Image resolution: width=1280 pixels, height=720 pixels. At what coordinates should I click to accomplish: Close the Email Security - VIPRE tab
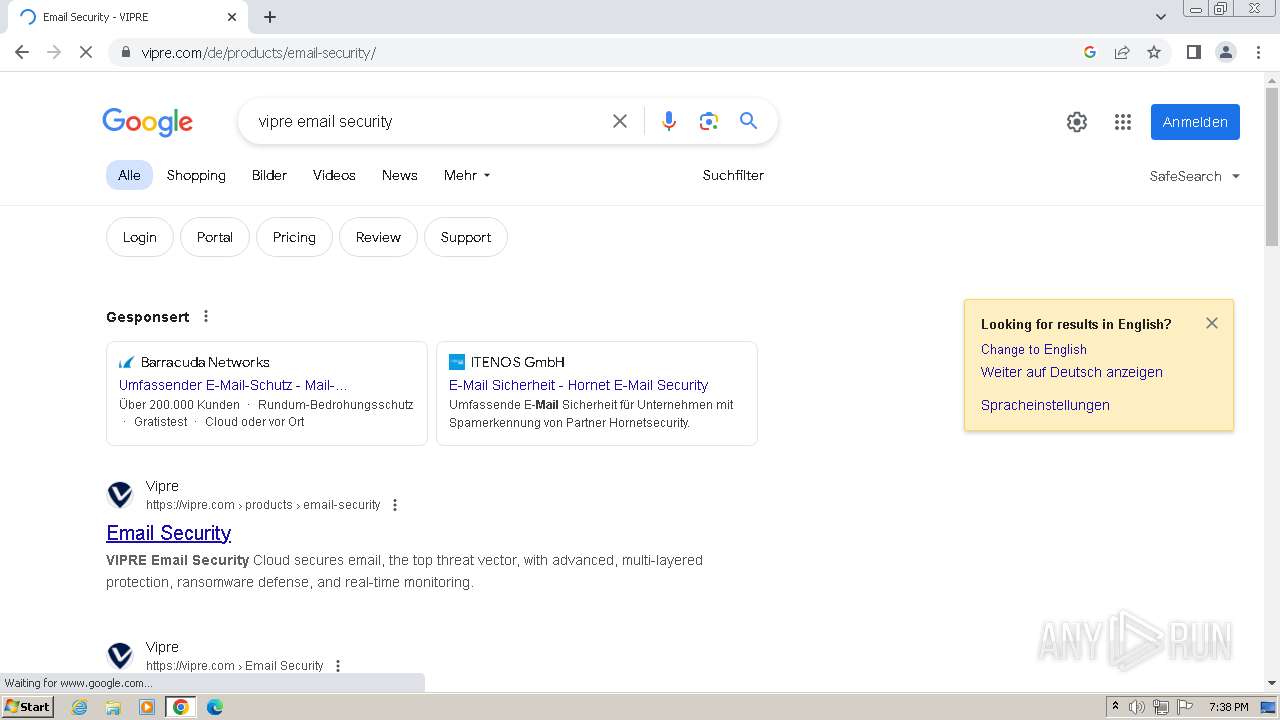tap(232, 17)
